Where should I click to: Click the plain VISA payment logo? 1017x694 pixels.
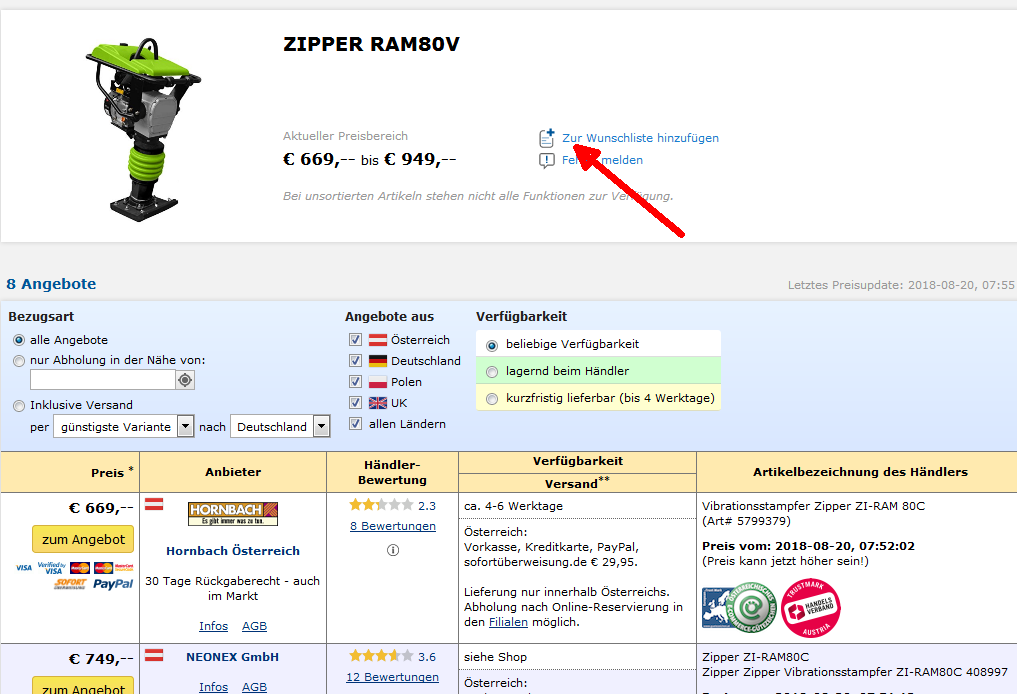click(24, 568)
